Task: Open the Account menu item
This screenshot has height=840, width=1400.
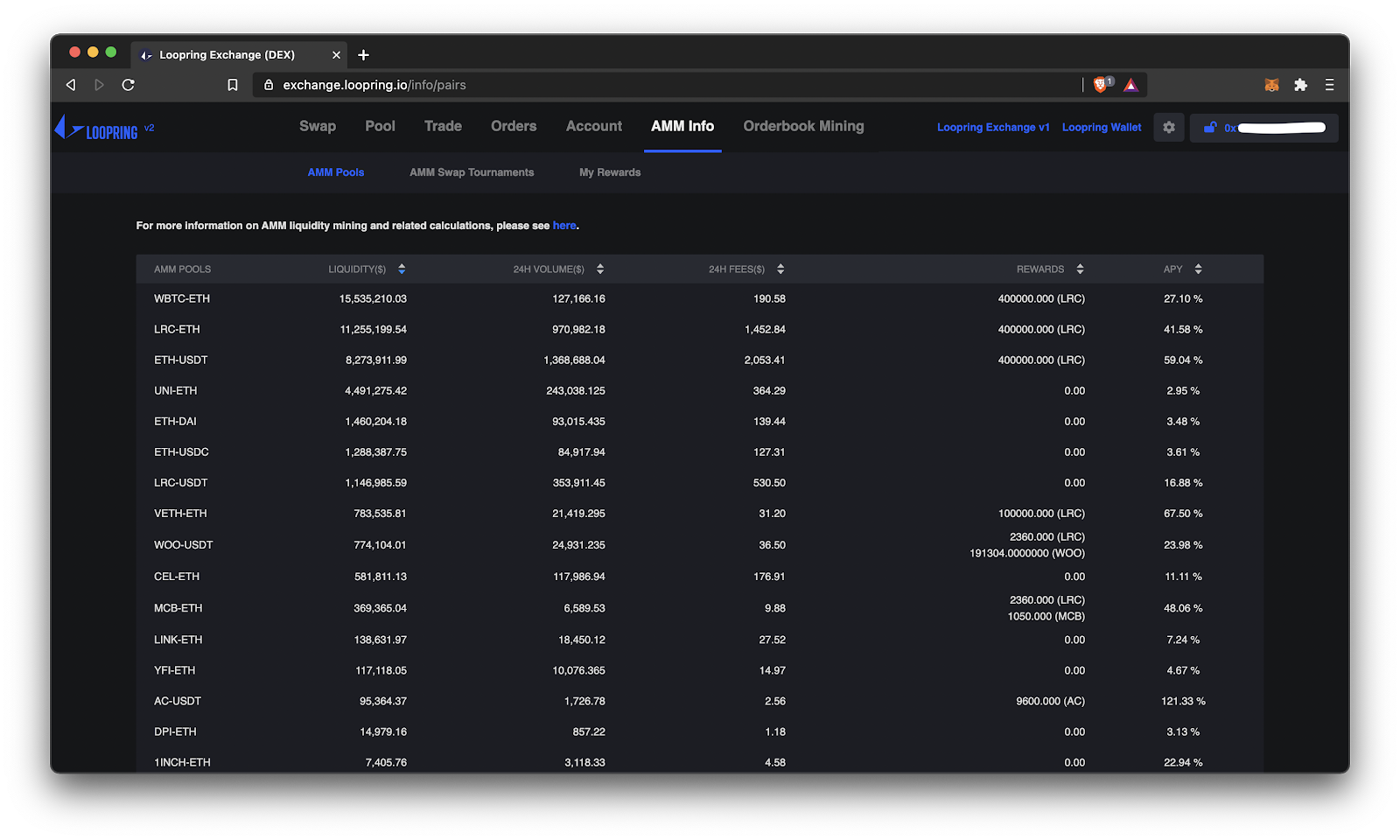Action: pos(594,126)
